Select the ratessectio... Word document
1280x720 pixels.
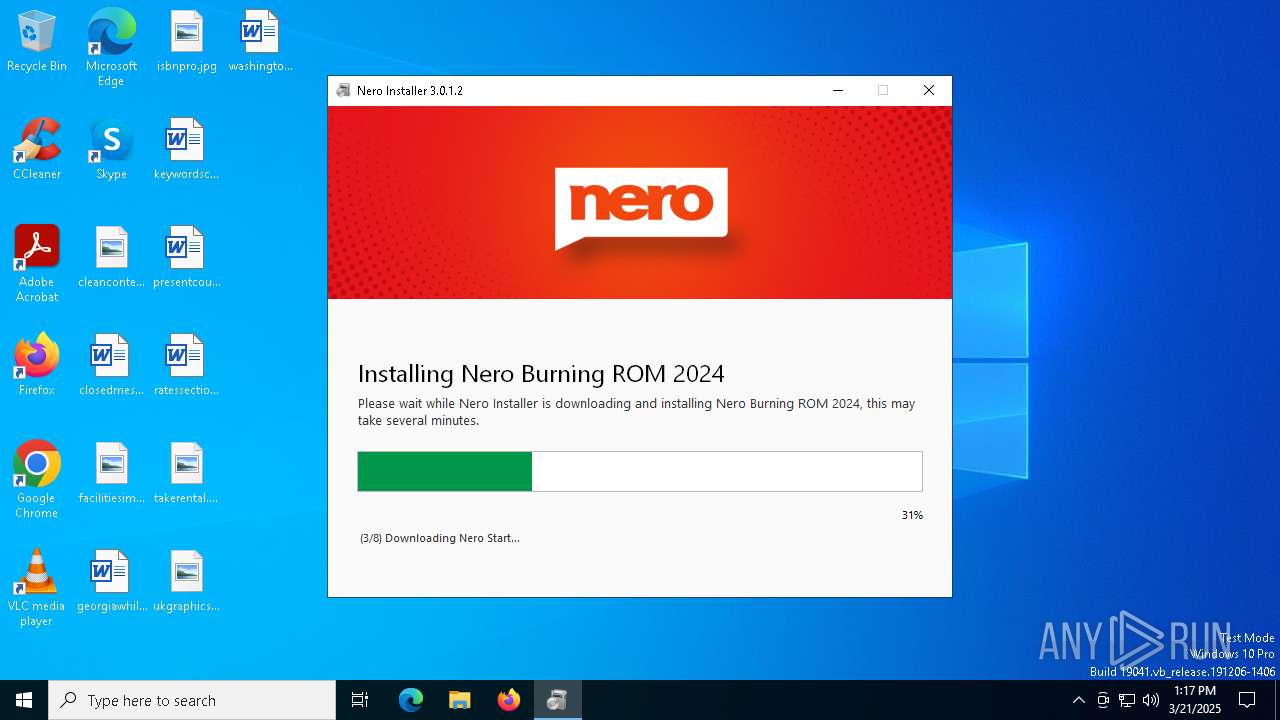(186, 366)
